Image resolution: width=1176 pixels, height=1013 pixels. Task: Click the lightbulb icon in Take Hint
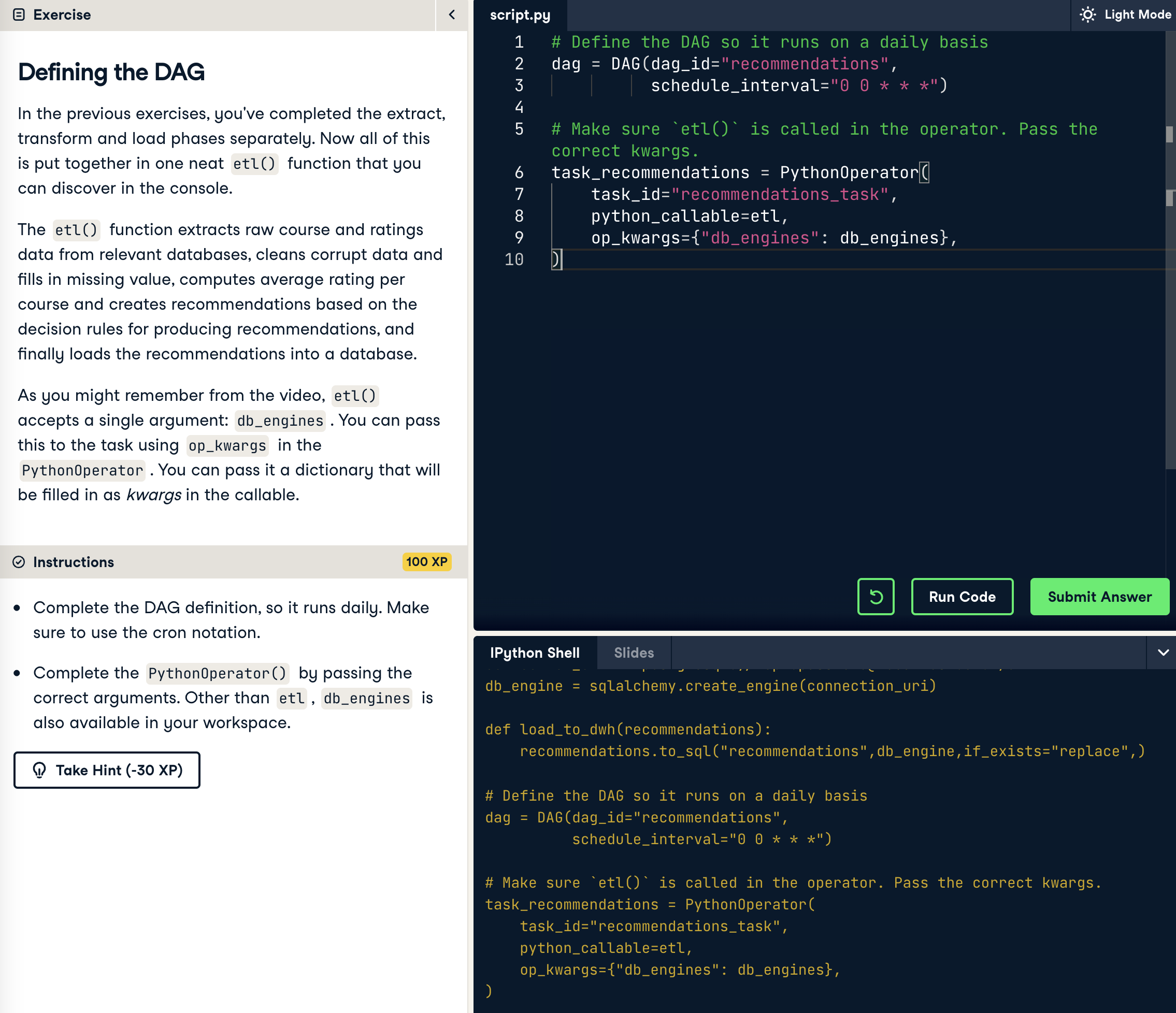point(39,770)
